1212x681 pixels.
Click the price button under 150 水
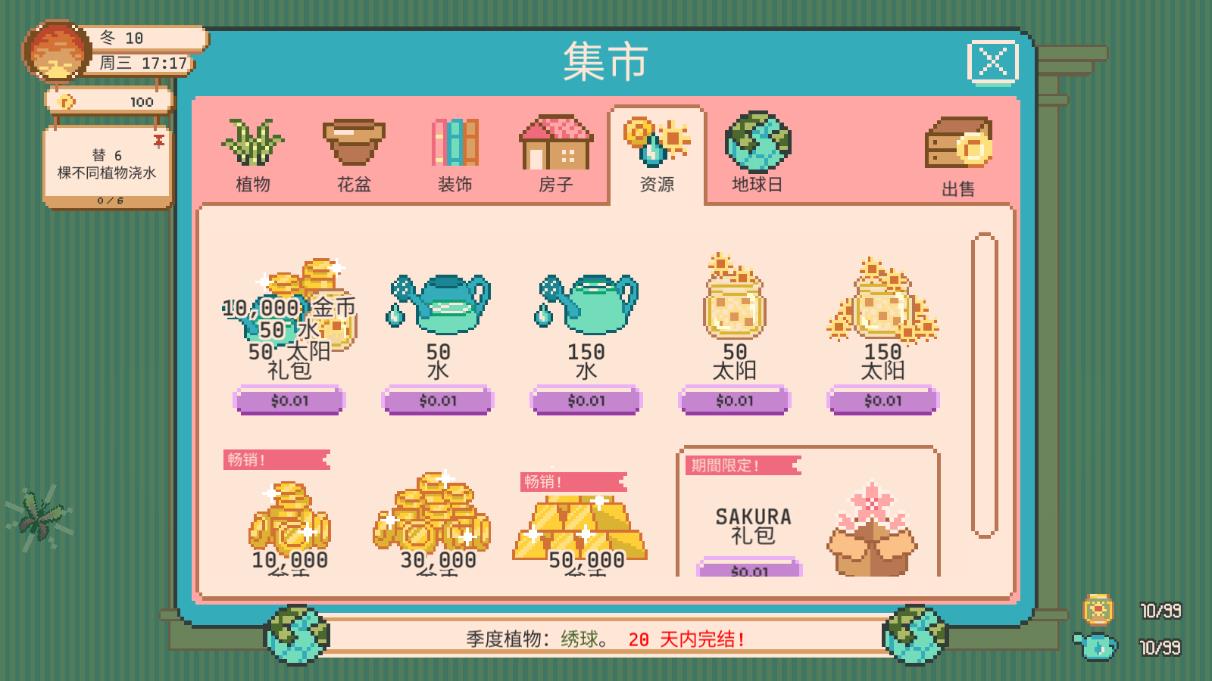(x=586, y=400)
